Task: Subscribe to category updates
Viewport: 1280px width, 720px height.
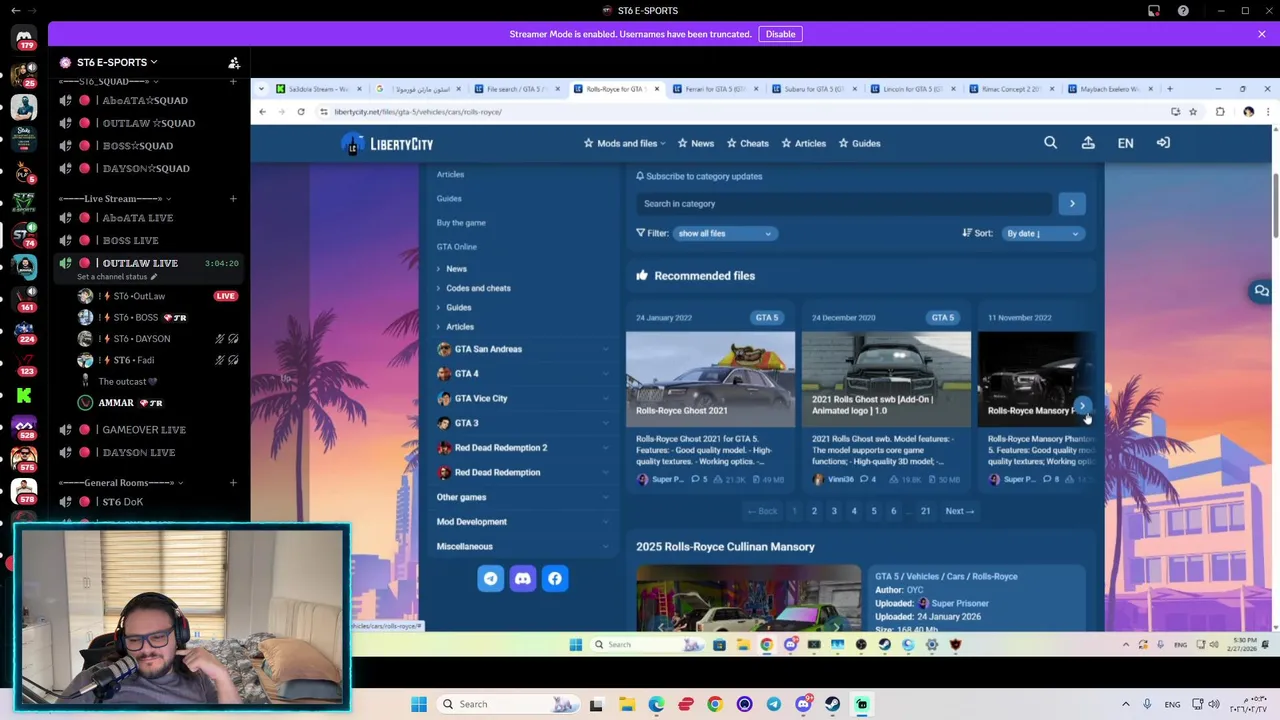Action: (x=699, y=176)
